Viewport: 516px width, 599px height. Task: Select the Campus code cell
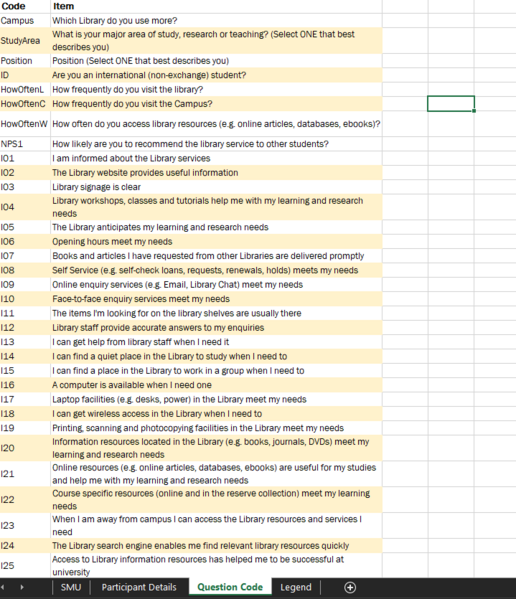coord(25,21)
